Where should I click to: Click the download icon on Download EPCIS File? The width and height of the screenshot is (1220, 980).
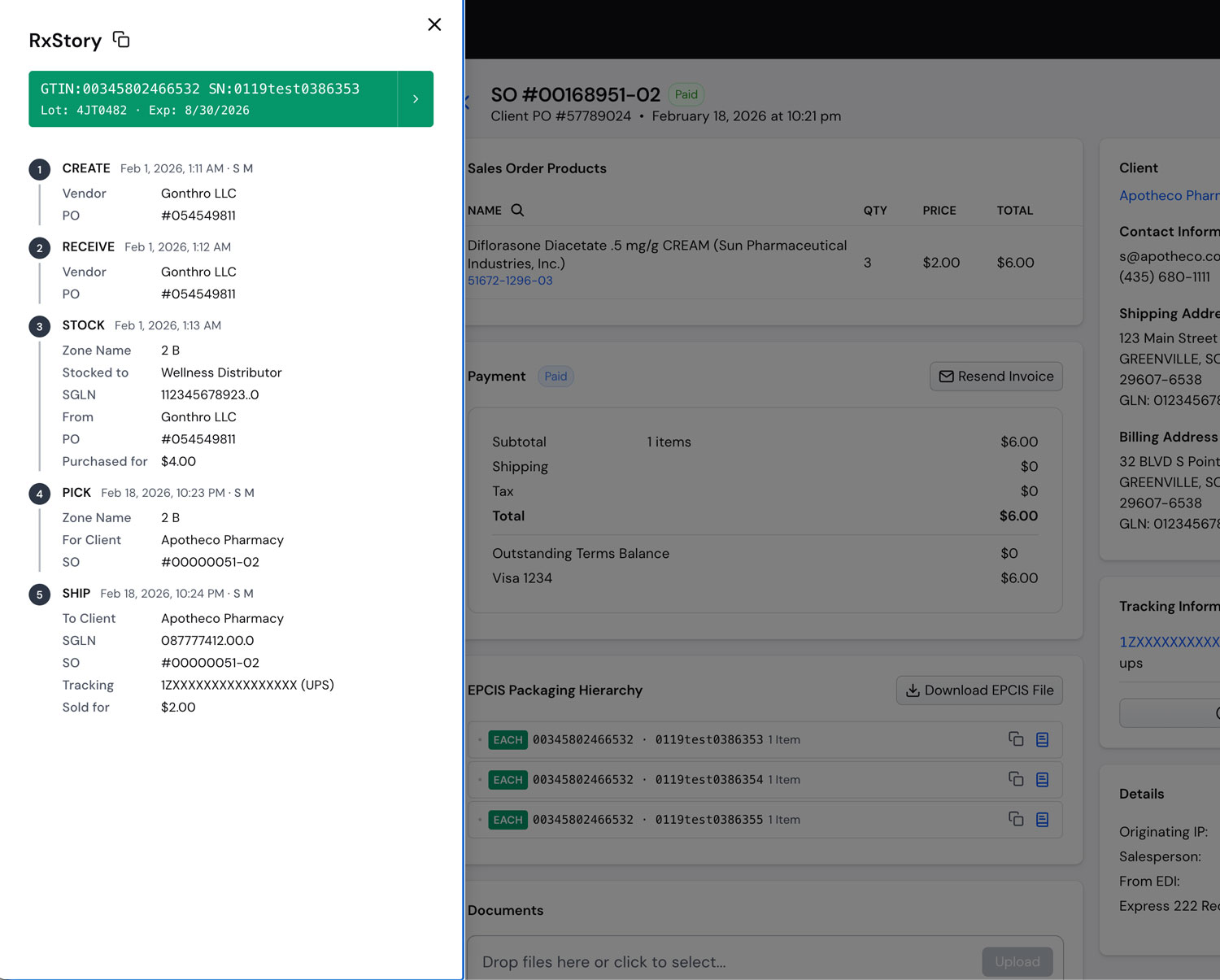tap(913, 690)
